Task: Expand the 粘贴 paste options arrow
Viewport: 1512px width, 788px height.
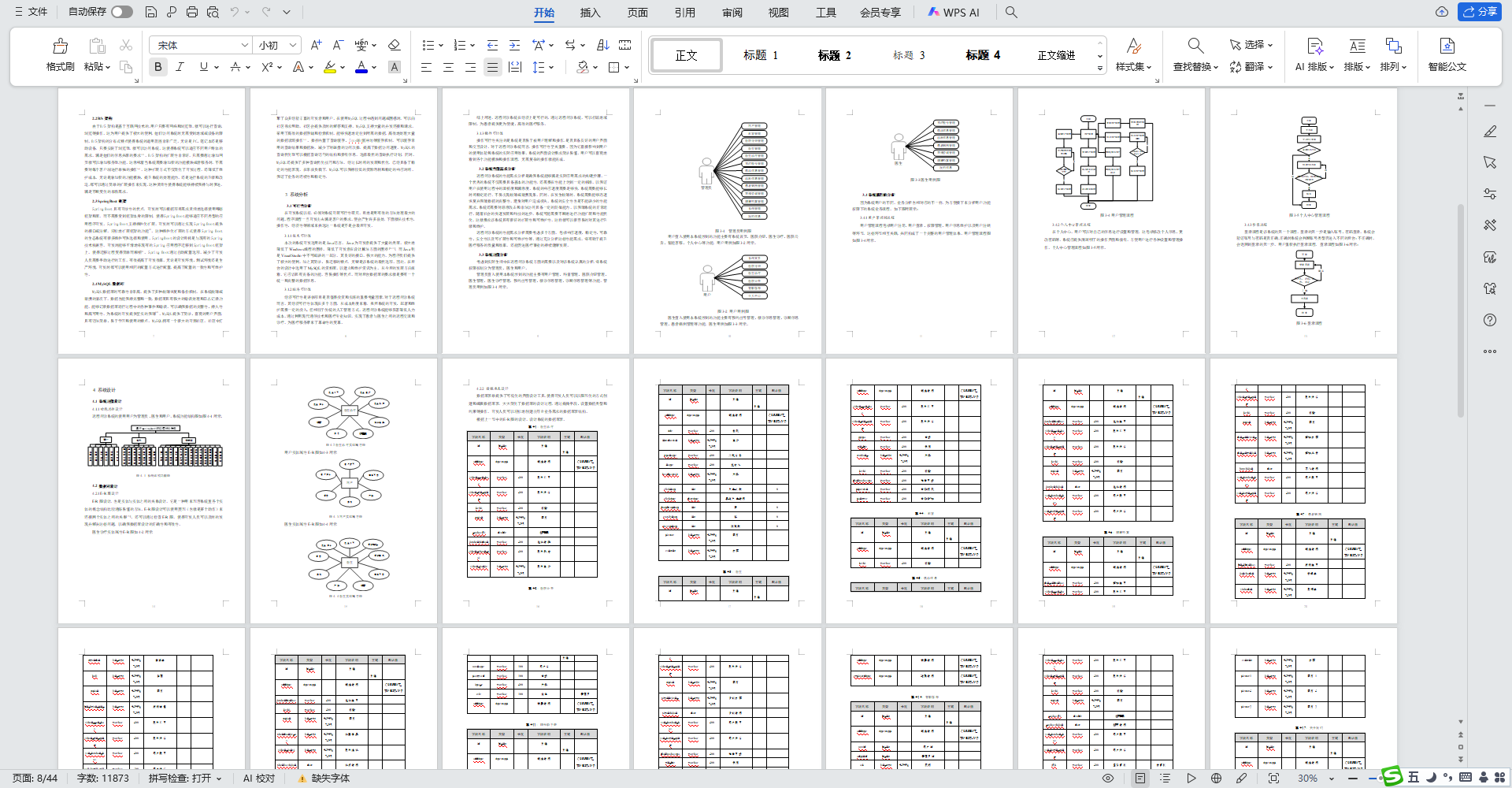Action: tap(108, 67)
